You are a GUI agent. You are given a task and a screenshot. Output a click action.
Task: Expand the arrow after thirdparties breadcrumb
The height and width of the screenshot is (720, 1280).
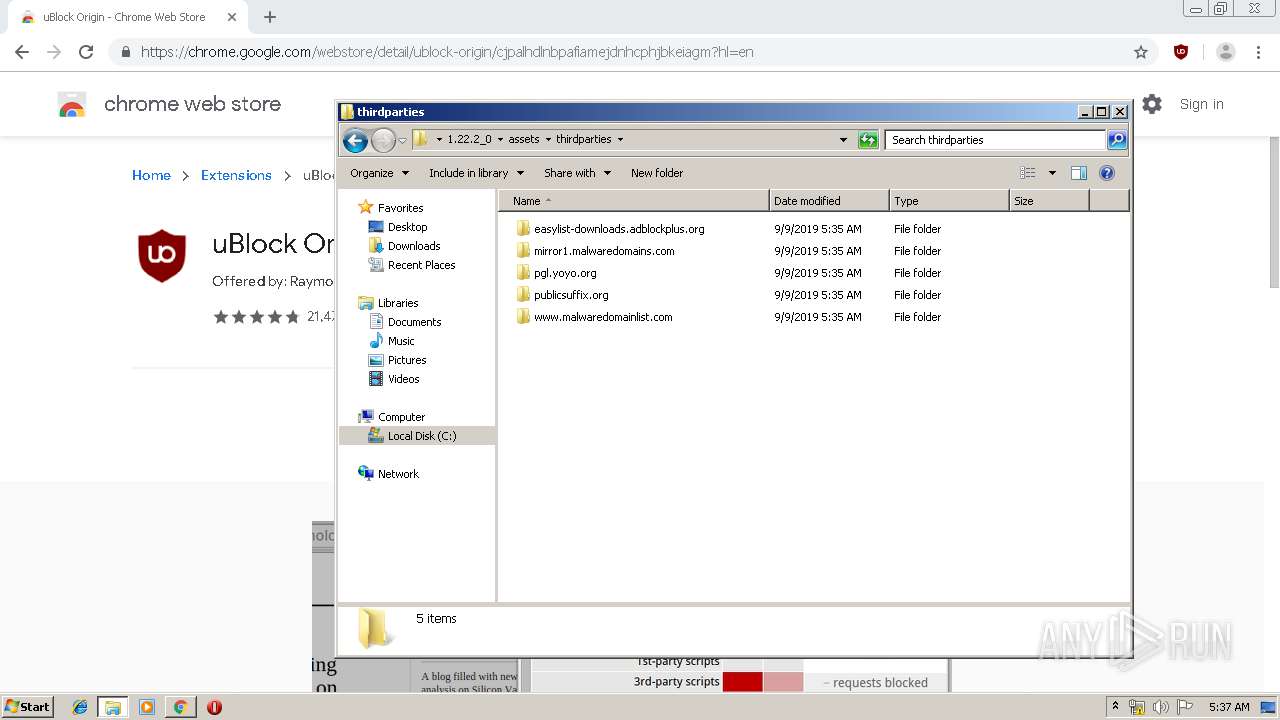click(x=620, y=140)
